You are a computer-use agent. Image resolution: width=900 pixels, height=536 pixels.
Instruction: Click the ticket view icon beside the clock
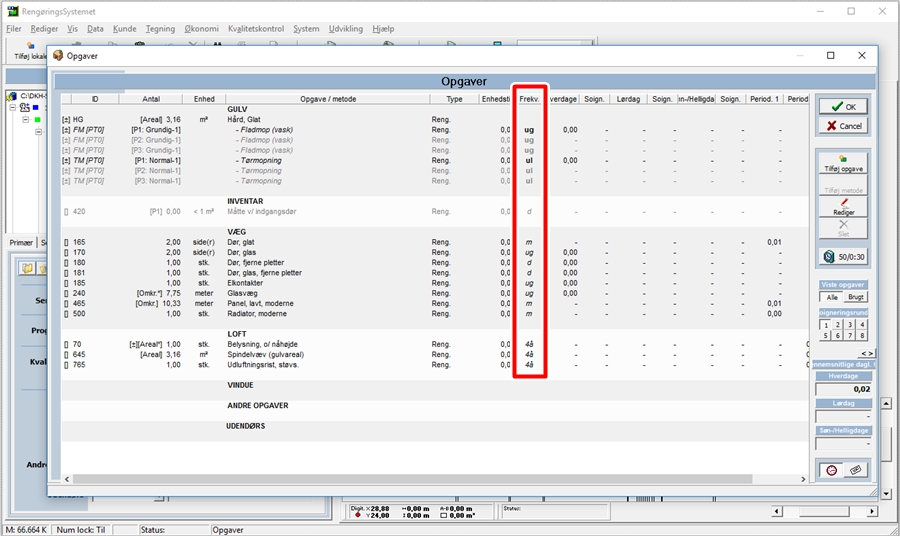coord(855,471)
